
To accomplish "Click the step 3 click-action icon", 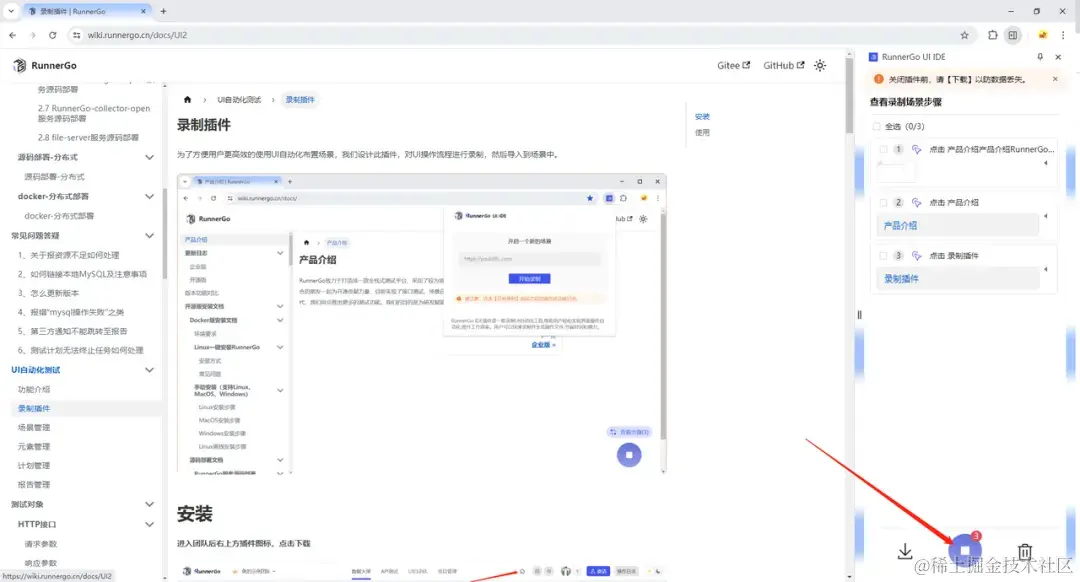I will pyautogui.click(x=917, y=256).
